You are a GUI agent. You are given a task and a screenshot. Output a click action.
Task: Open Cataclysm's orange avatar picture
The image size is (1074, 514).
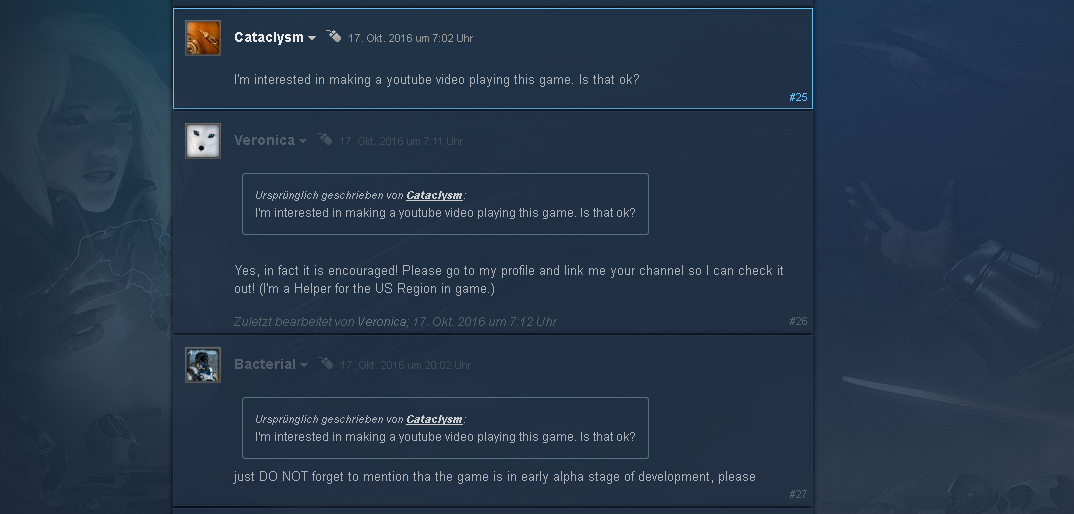pos(203,38)
